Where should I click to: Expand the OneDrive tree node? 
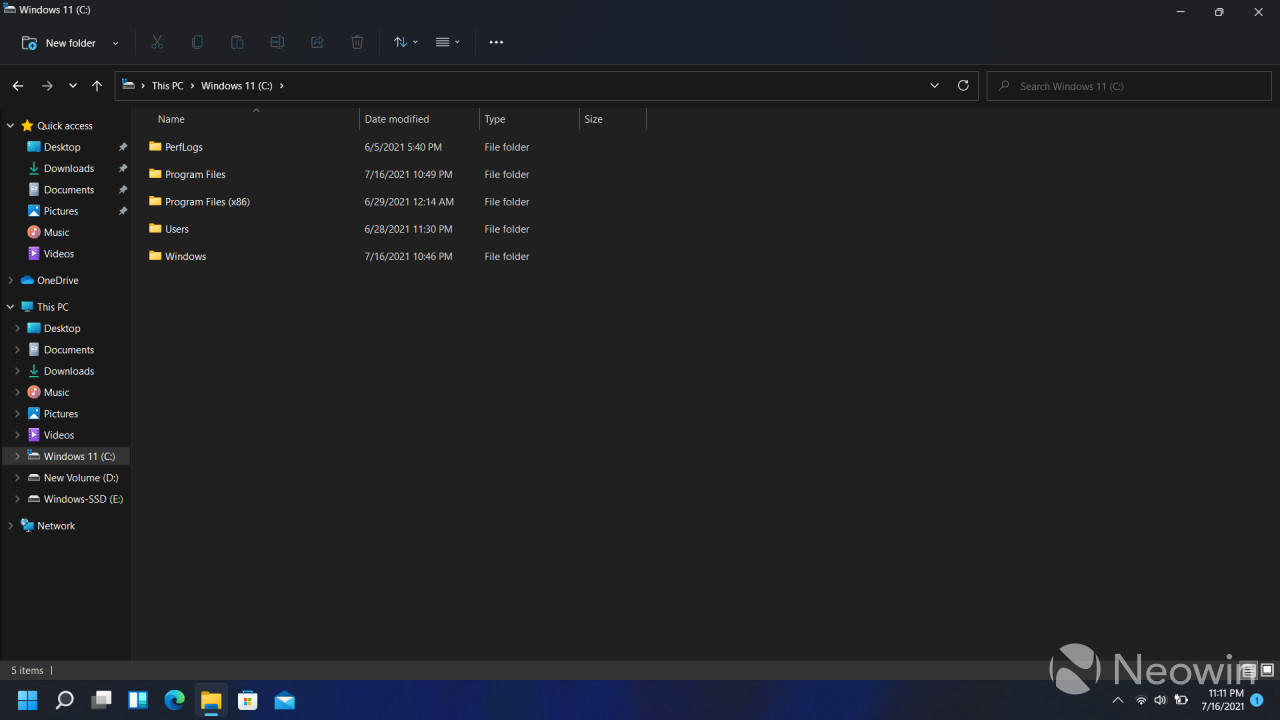tap(11, 281)
